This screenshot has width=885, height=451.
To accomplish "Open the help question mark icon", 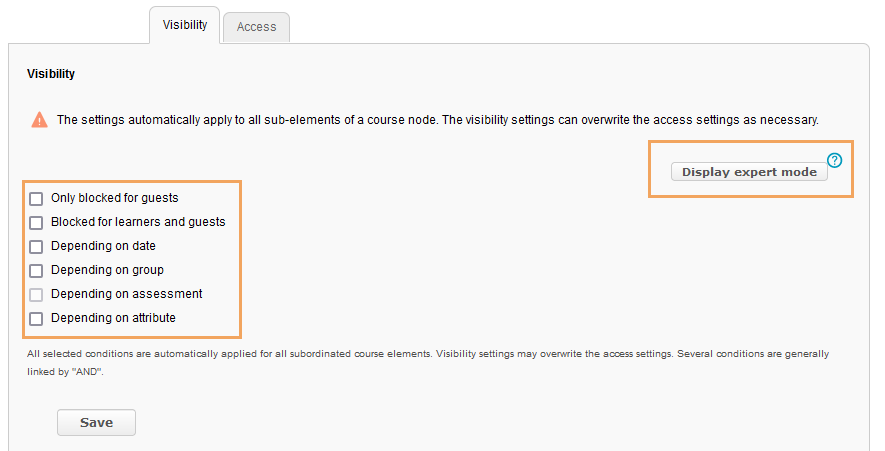I will point(834,160).
